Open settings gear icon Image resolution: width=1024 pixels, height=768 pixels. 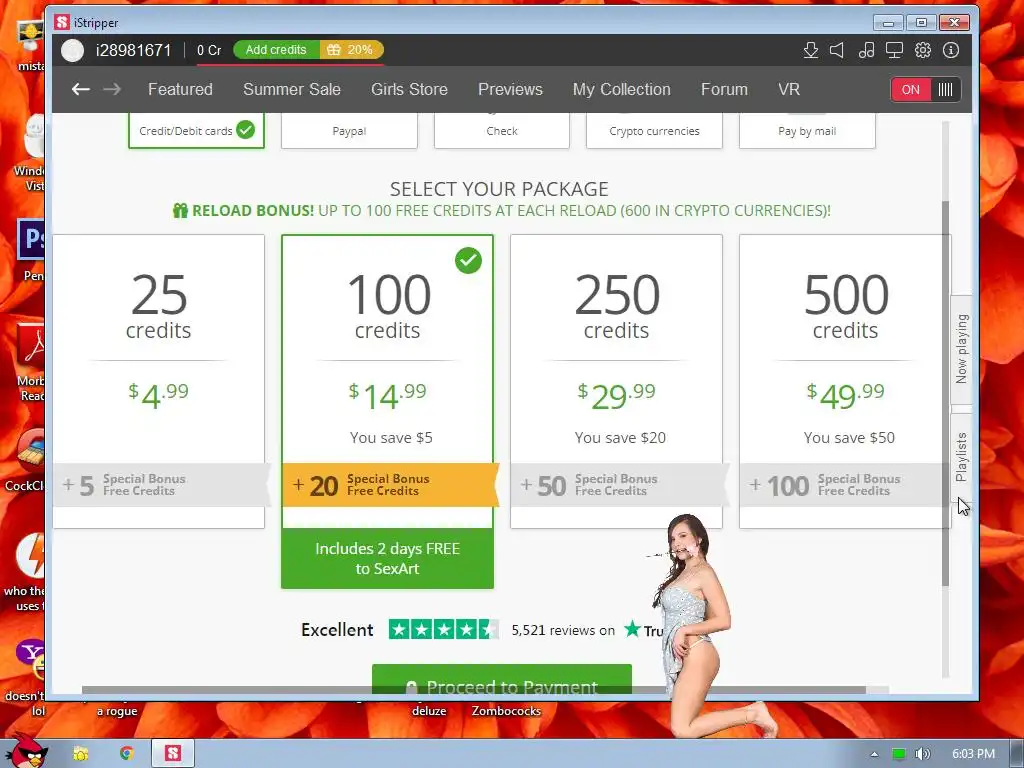(x=923, y=50)
